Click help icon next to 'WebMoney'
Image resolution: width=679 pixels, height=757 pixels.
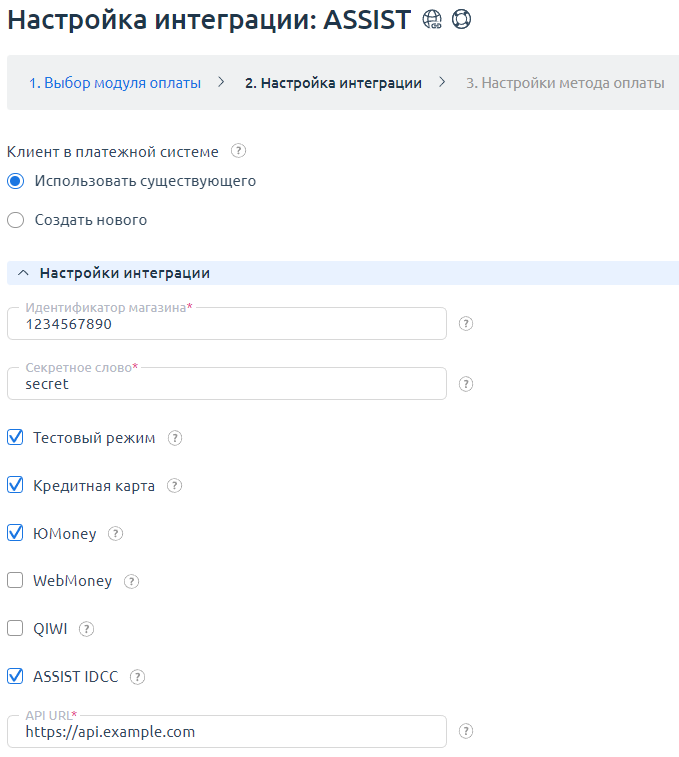(x=132, y=581)
